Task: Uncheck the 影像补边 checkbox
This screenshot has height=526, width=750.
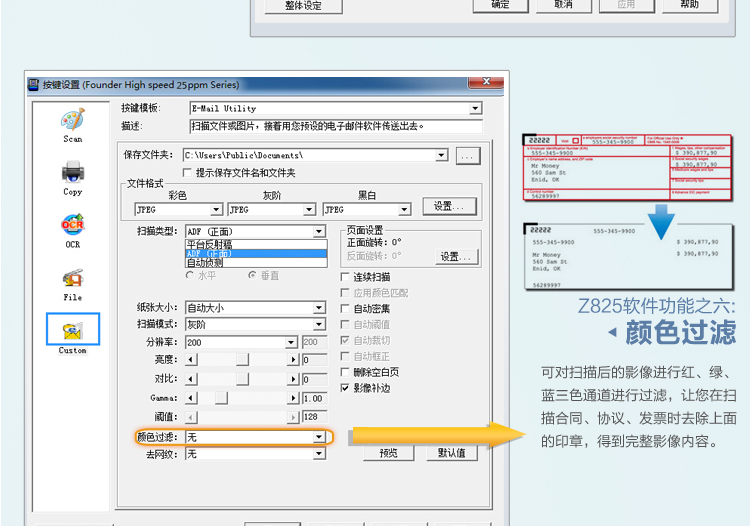Action: [347, 388]
